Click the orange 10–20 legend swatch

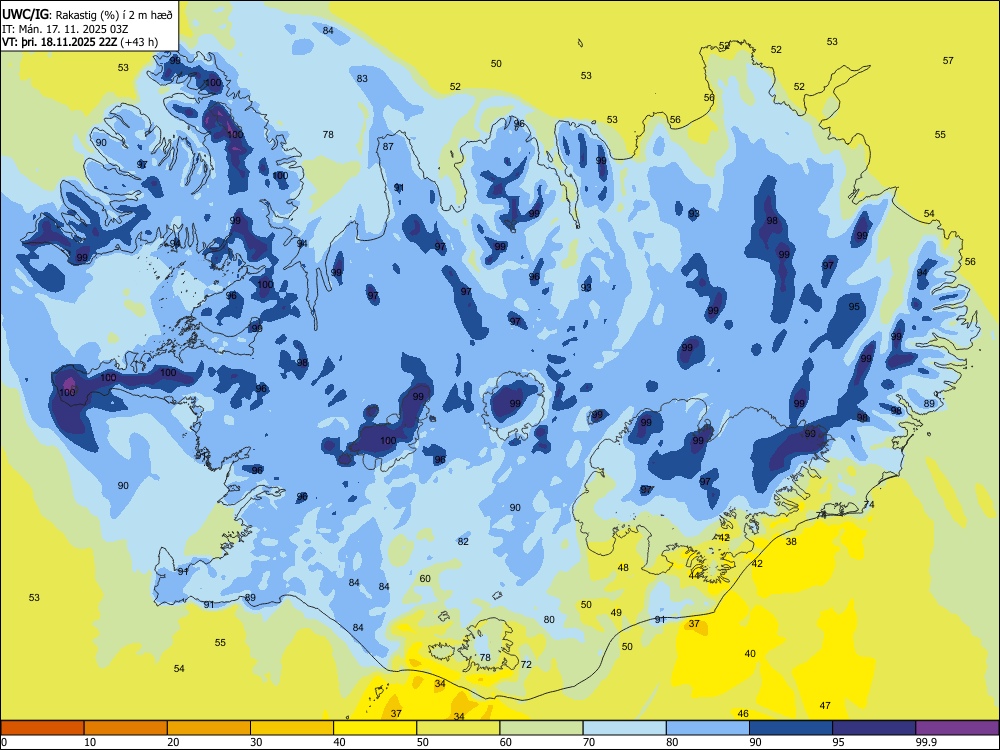pos(126,728)
